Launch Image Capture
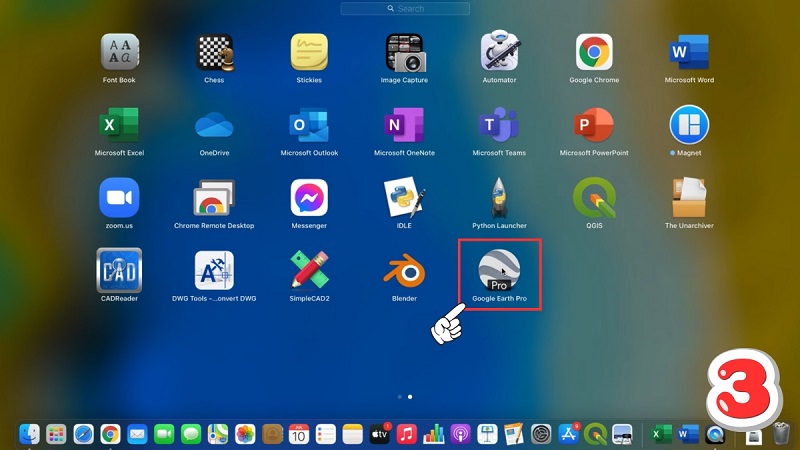Image resolution: width=800 pixels, height=450 pixels. click(x=404, y=52)
